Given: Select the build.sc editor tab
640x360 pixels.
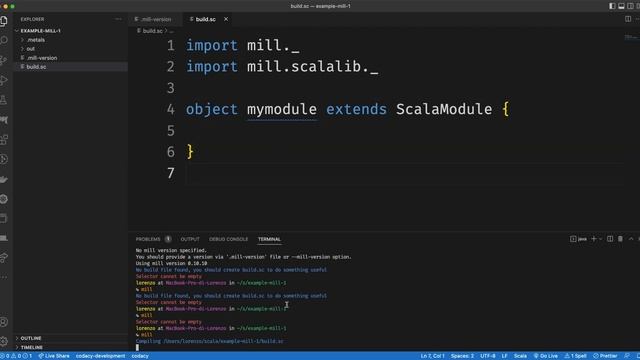Looking at the screenshot, I should (x=205, y=19).
